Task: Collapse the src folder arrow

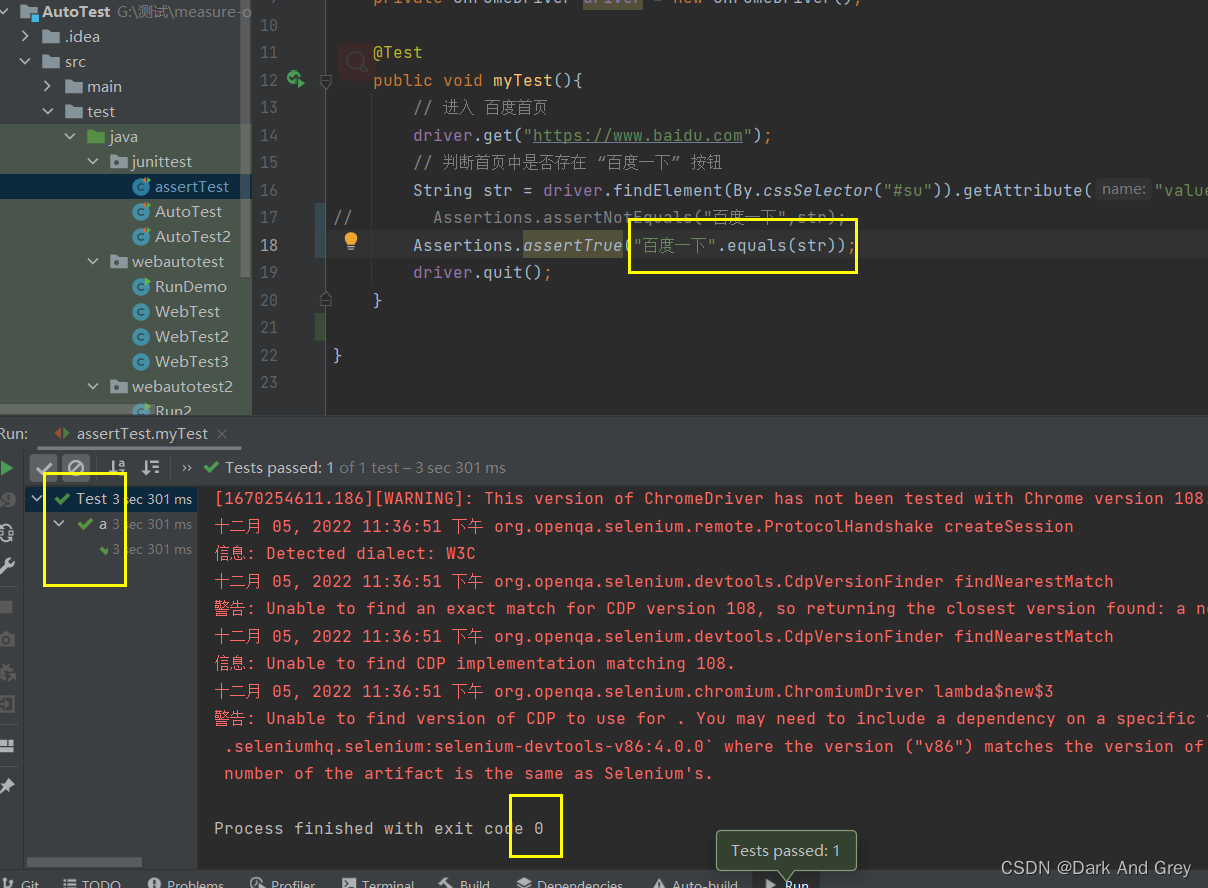Action: coord(26,62)
